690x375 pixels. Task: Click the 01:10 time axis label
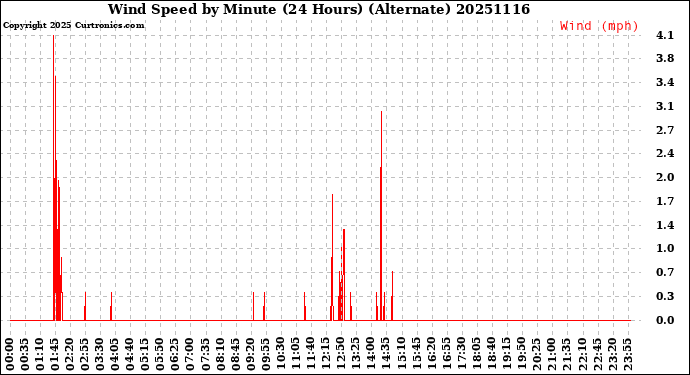click(x=40, y=355)
